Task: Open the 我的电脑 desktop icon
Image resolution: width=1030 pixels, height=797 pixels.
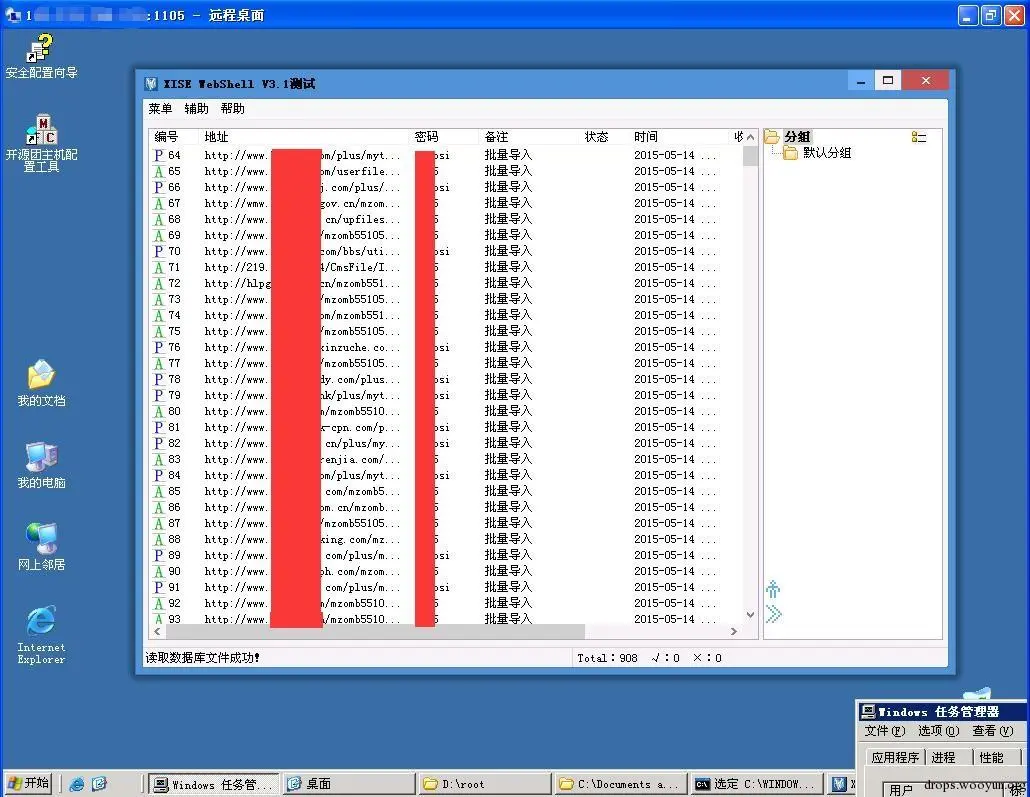Action: (41, 465)
